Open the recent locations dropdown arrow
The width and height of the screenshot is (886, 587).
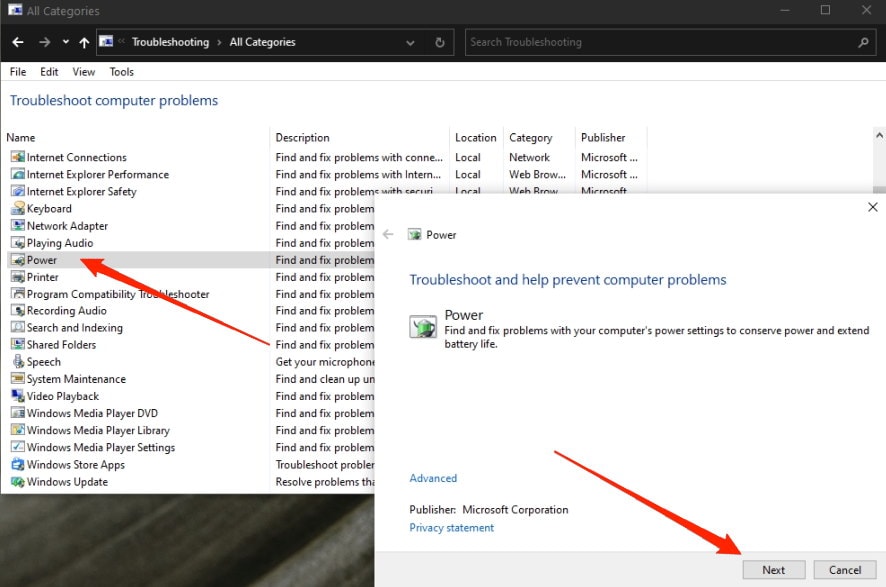[66, 42]
